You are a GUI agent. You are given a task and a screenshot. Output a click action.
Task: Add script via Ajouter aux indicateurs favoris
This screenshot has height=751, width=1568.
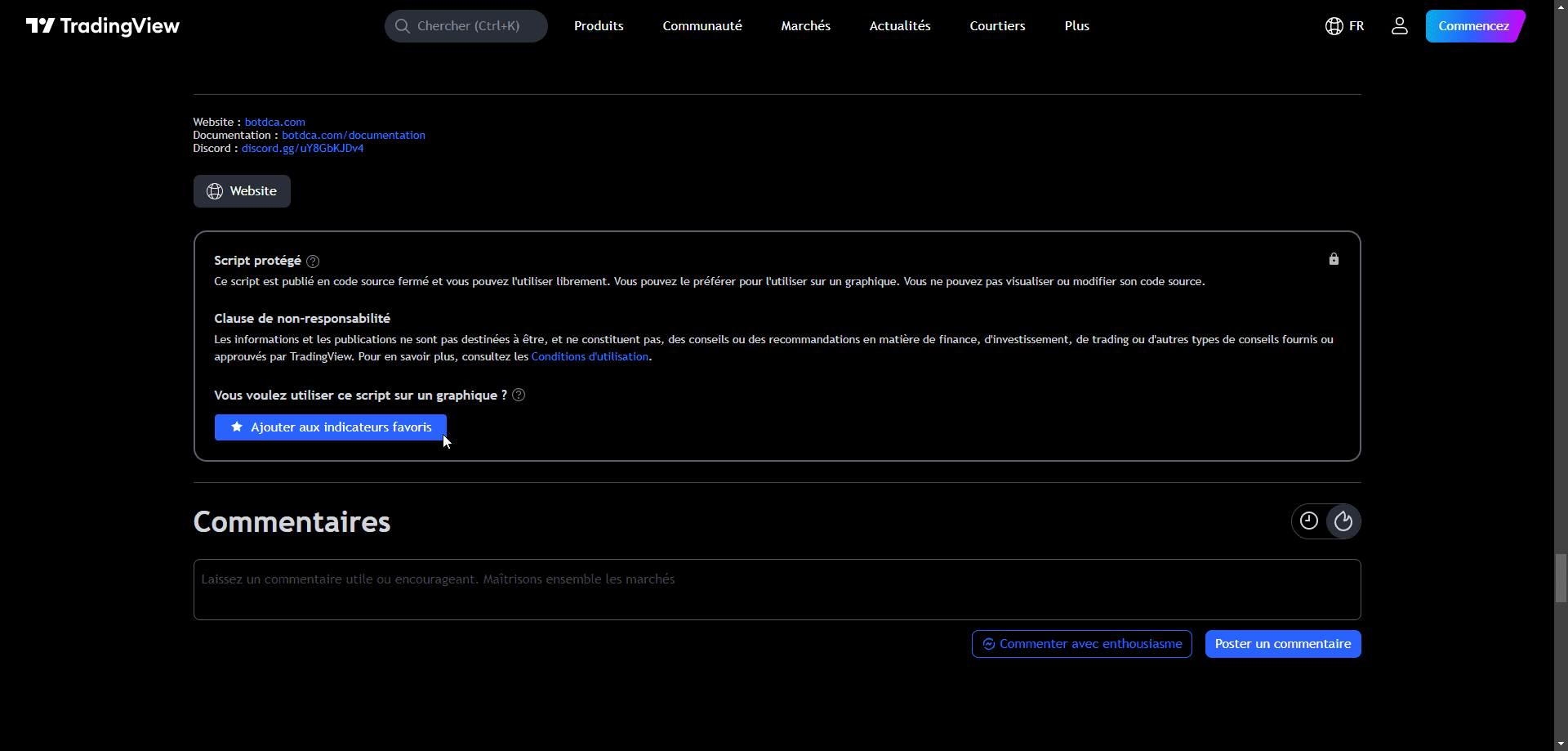pyautogui.click(x=331, y=427)
